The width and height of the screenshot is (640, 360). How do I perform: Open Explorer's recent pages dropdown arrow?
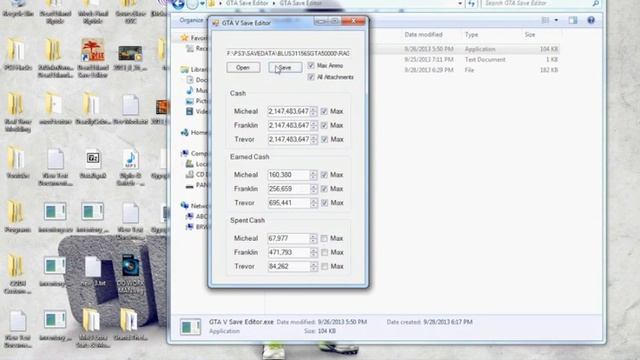pyautogui.click(x=202, y=4)
